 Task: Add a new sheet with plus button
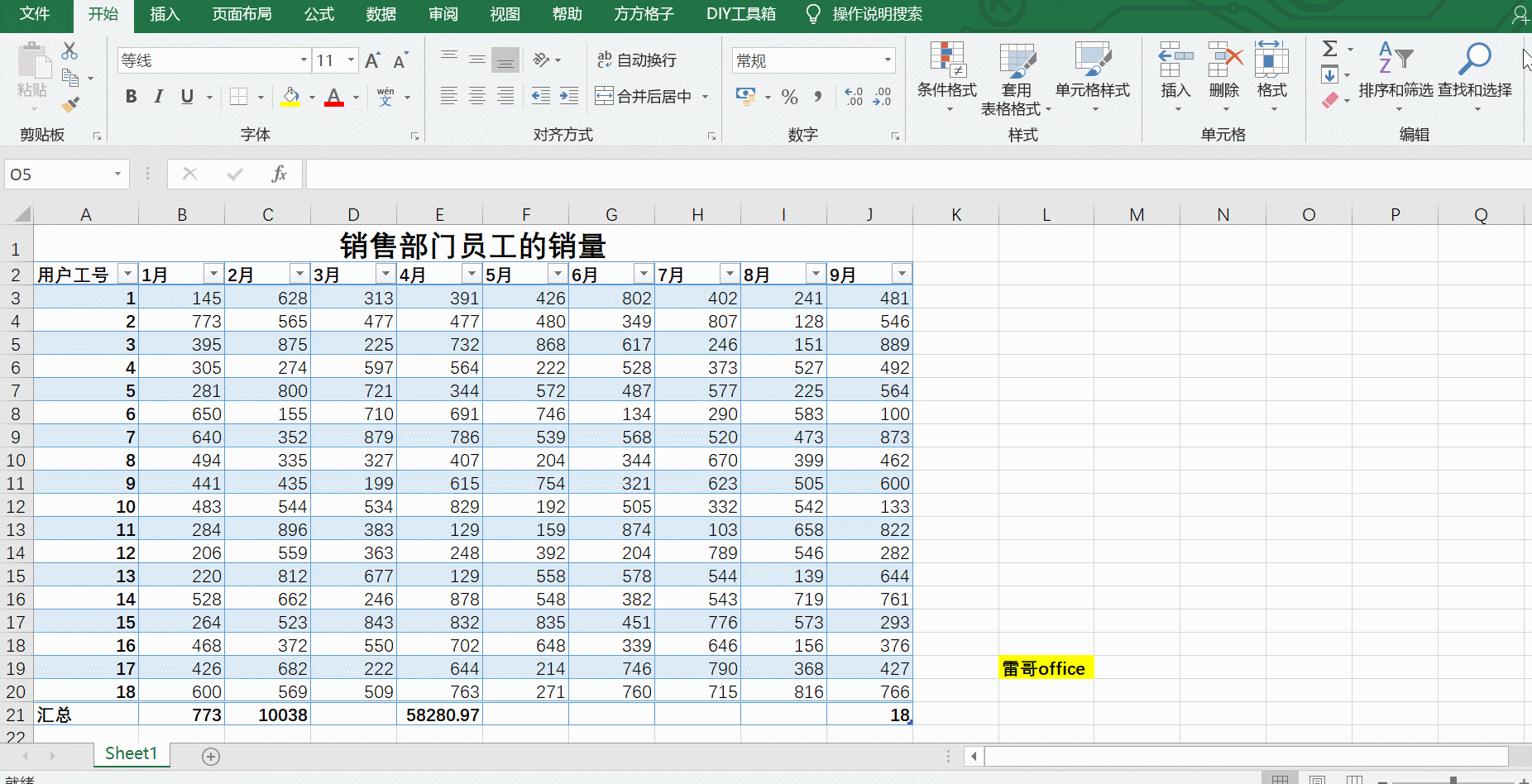tap(211, 756)
